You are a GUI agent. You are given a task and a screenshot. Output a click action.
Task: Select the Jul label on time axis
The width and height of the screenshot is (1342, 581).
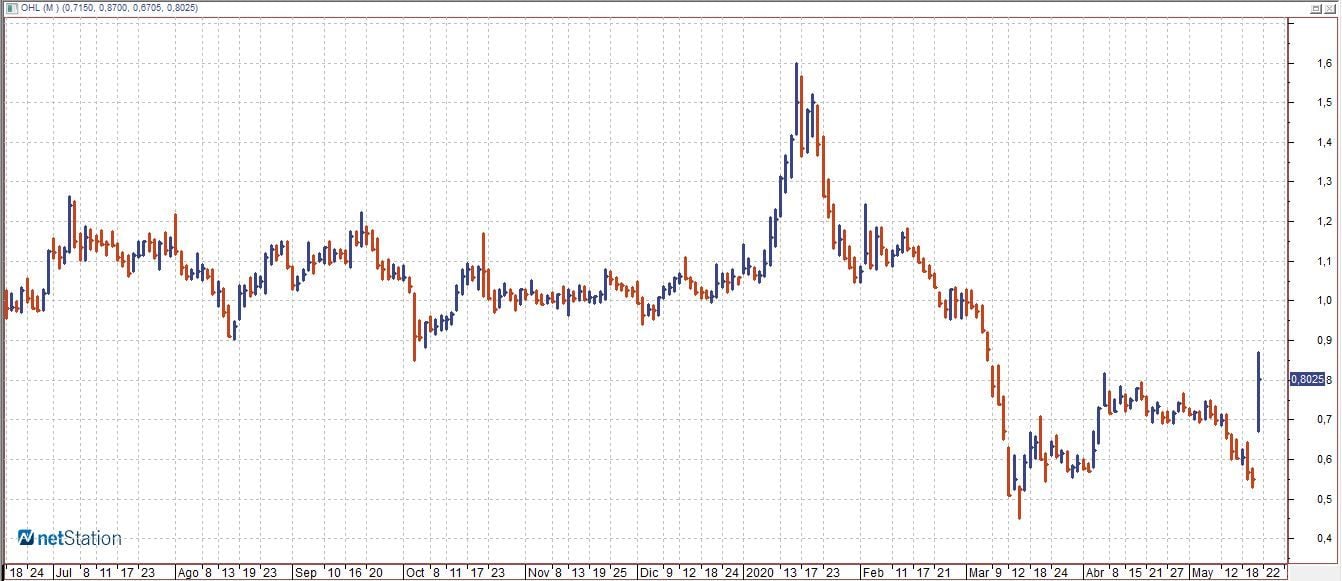[x=64, y=573]
